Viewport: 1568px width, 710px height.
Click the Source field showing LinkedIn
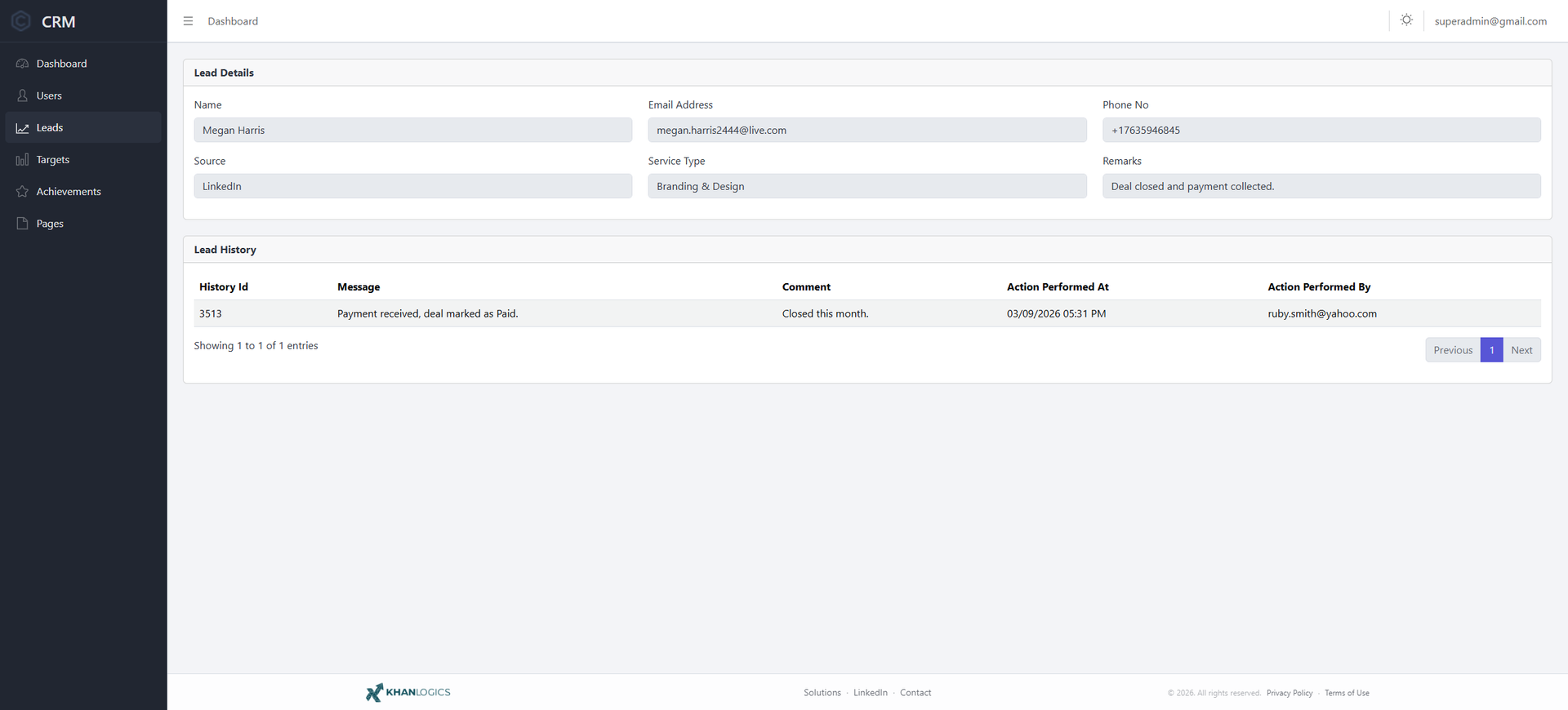(x=413, y=186)
